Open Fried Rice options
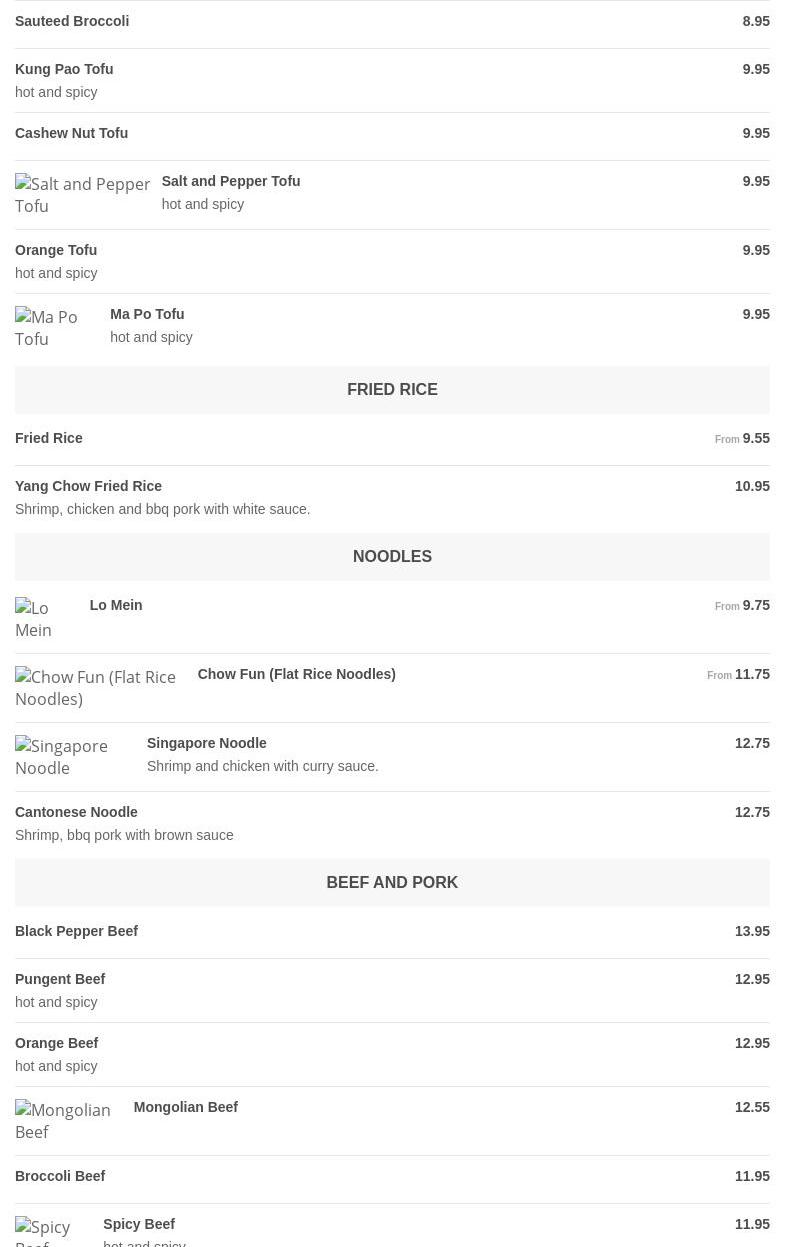This screenshot has width=785, height=1247. point(49,438)
